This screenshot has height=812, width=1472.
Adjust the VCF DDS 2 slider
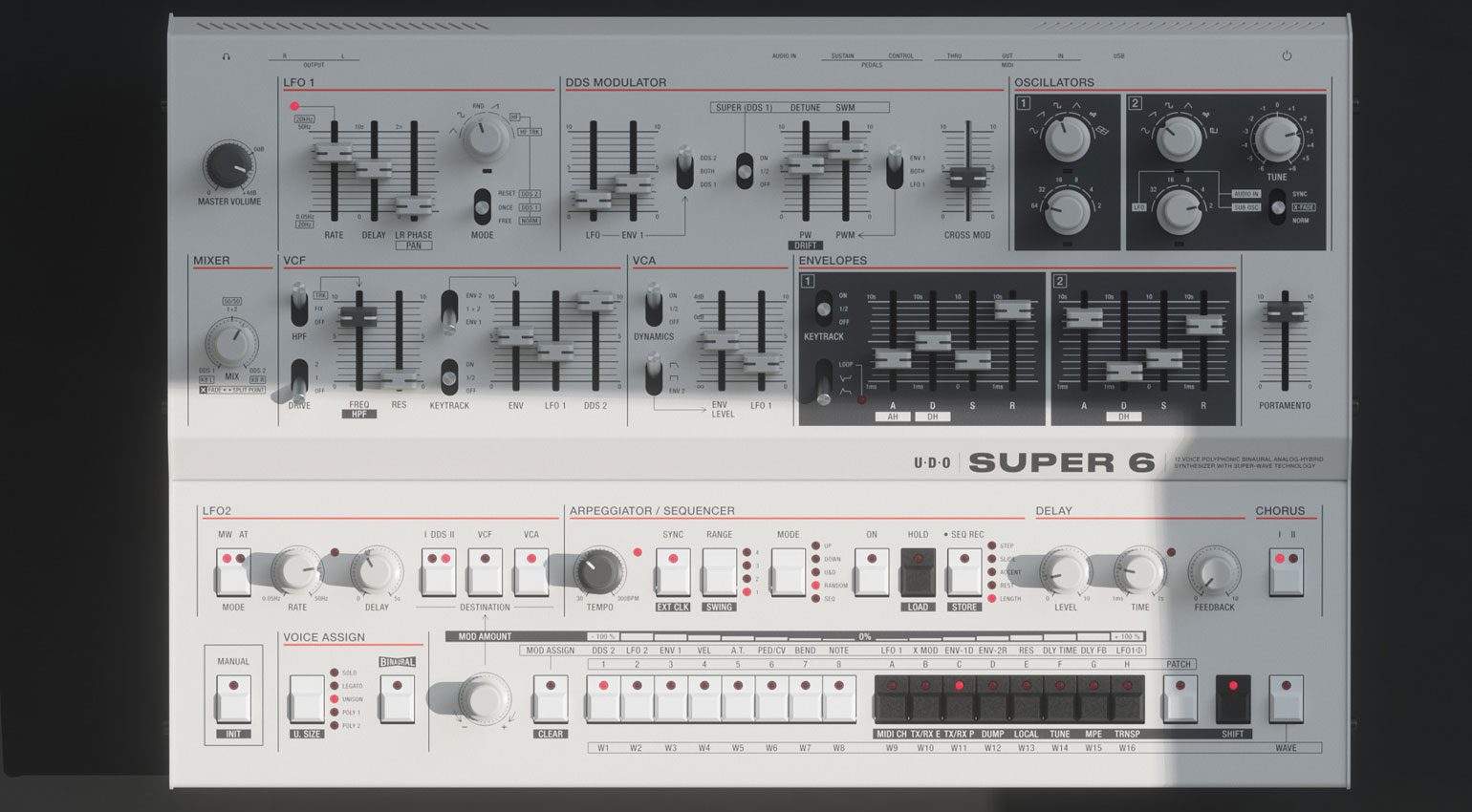click(595, 301)
